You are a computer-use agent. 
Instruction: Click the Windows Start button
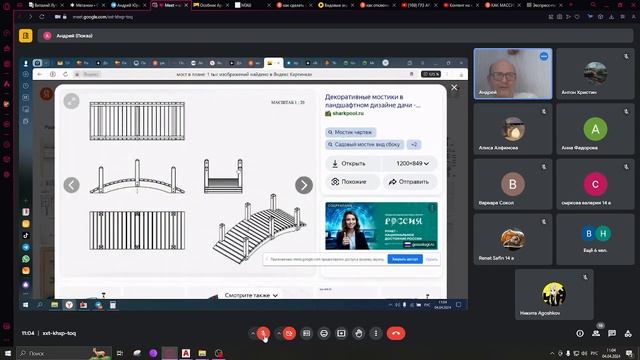coord(8,353)
